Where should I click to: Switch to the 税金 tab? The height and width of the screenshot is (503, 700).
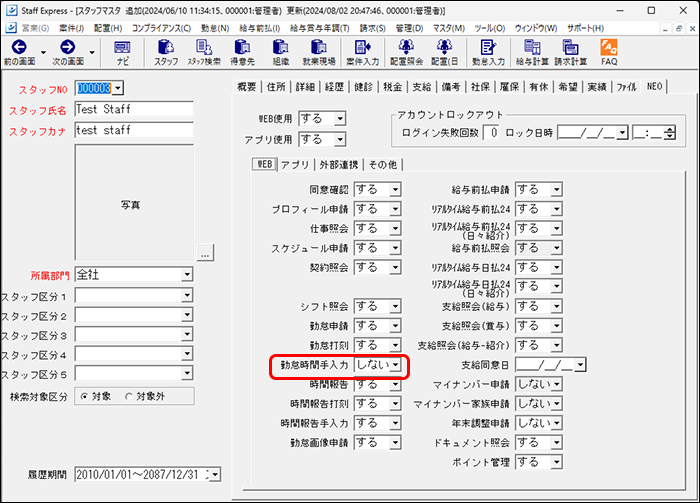click(x=392, y=87)
